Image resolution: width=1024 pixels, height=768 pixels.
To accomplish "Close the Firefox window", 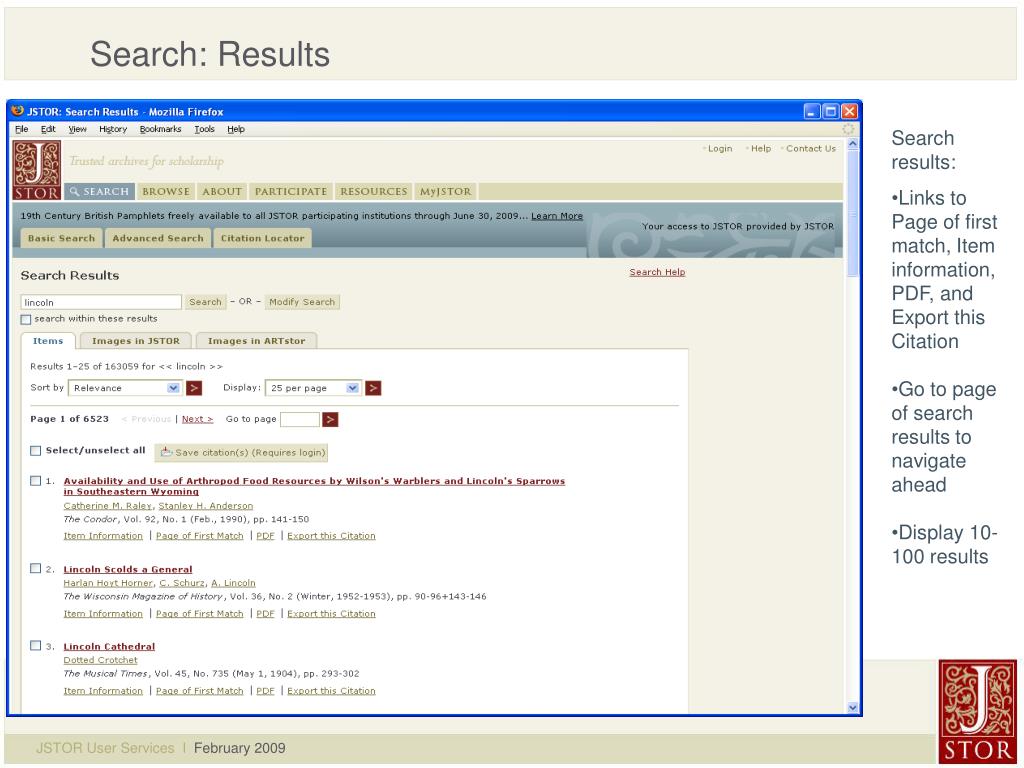I will [849, 112].
